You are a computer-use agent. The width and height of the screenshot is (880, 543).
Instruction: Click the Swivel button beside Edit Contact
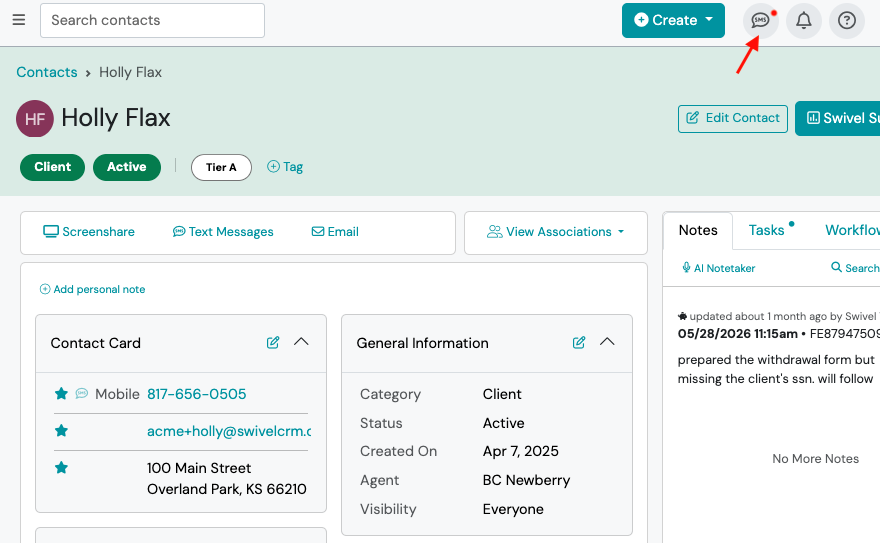[x=837, y=118]
